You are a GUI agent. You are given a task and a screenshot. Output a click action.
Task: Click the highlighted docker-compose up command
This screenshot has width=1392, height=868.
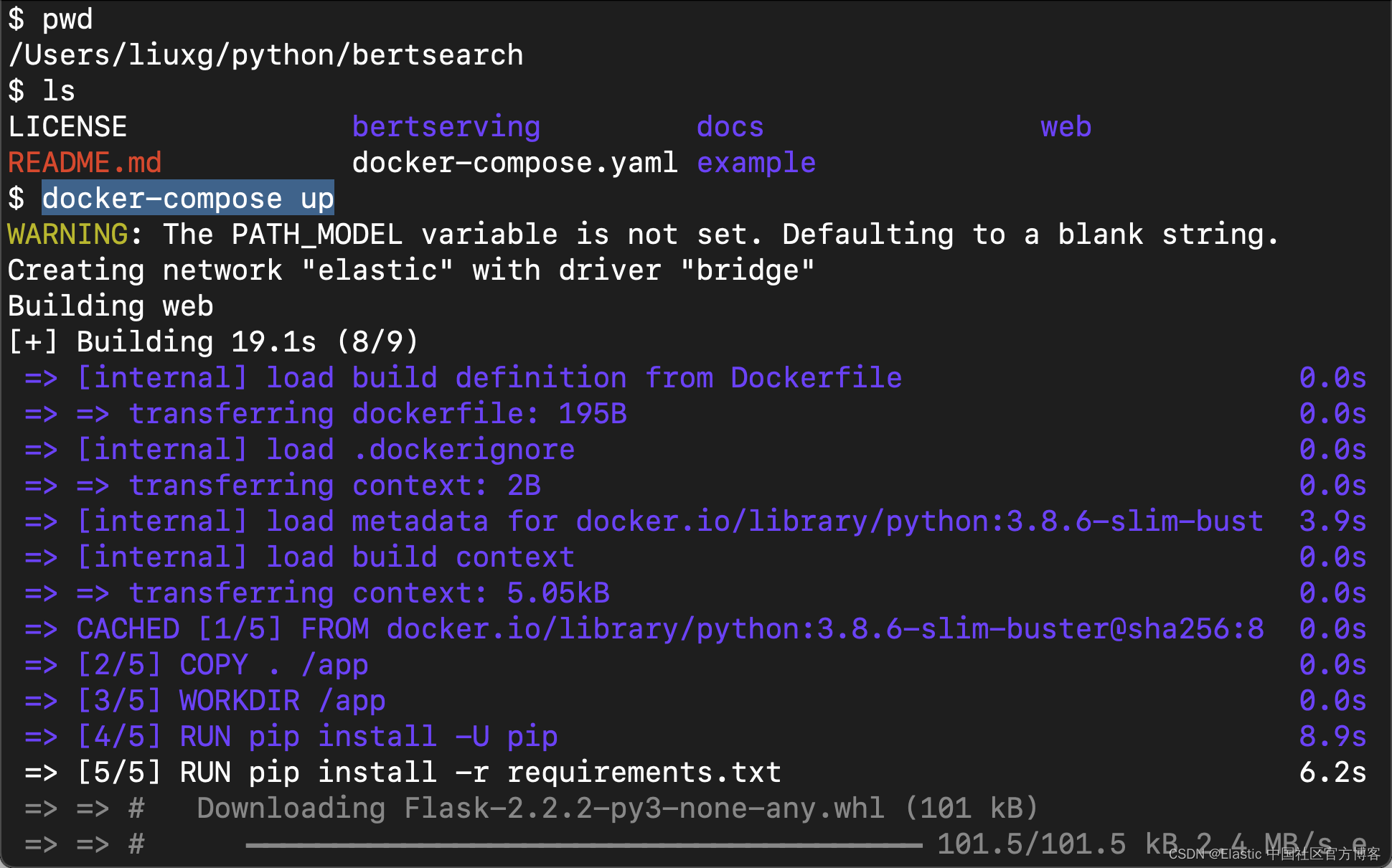coord(188,199)
